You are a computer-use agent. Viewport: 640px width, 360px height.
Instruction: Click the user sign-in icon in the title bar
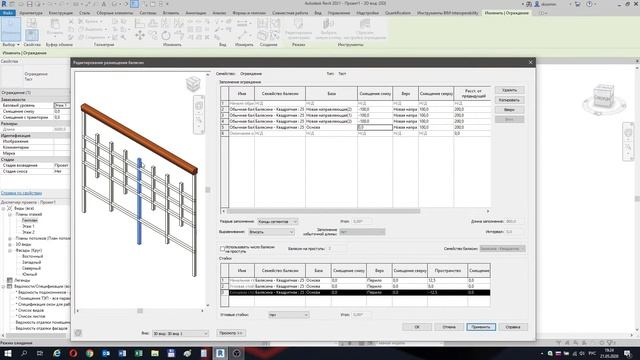(x=537, y=4)
